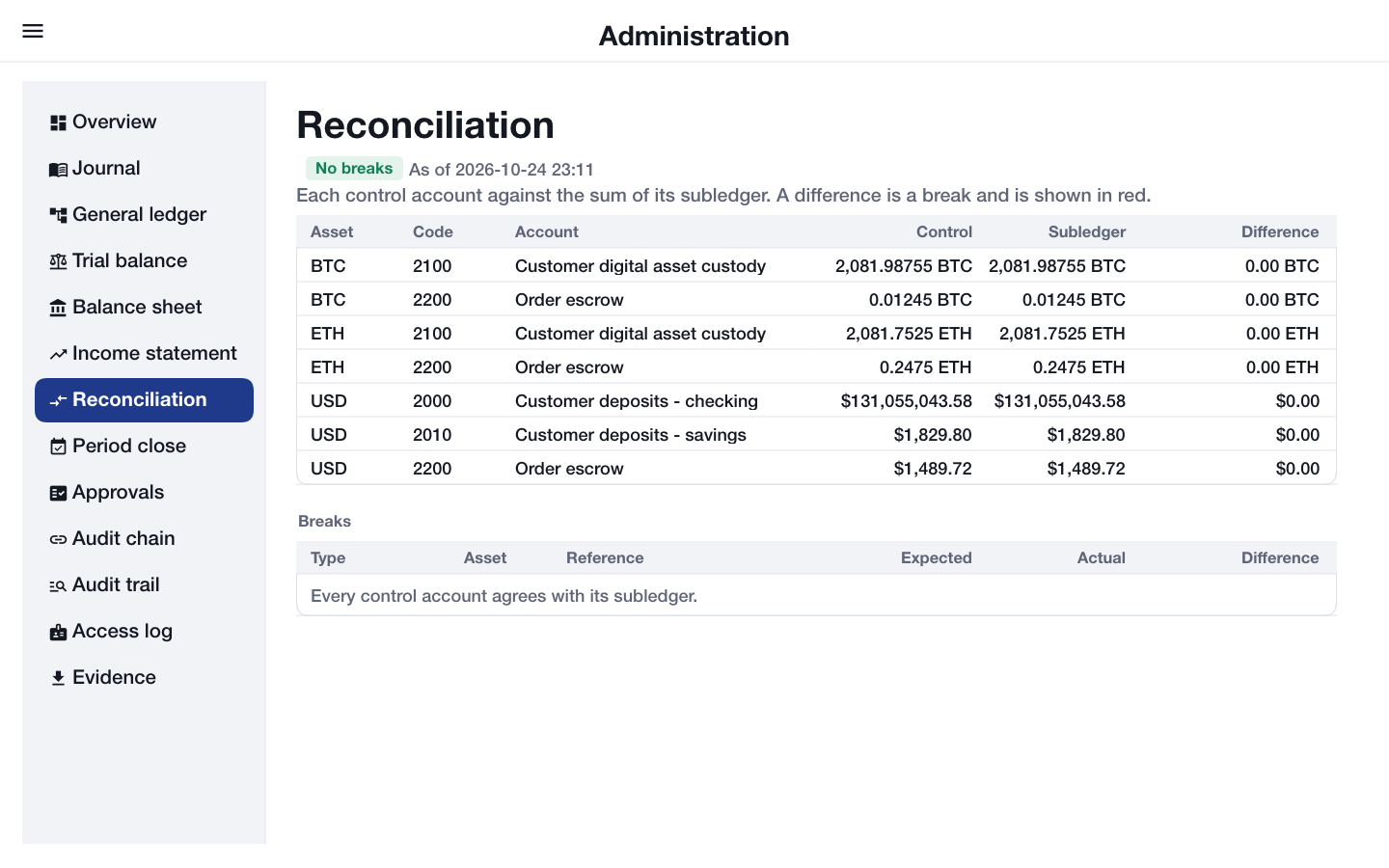The width and height of the screenshot is (1389, 868).
Task: Click the Access log badge icon
Action: pyautogui.click(x=58, y=632)
